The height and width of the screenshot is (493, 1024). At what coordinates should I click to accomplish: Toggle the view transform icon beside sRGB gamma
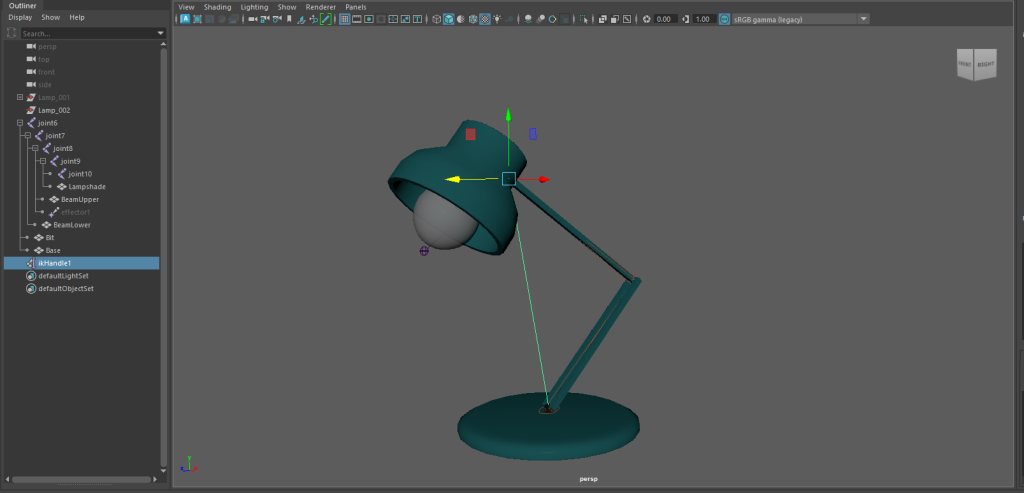tap(724, 19)
